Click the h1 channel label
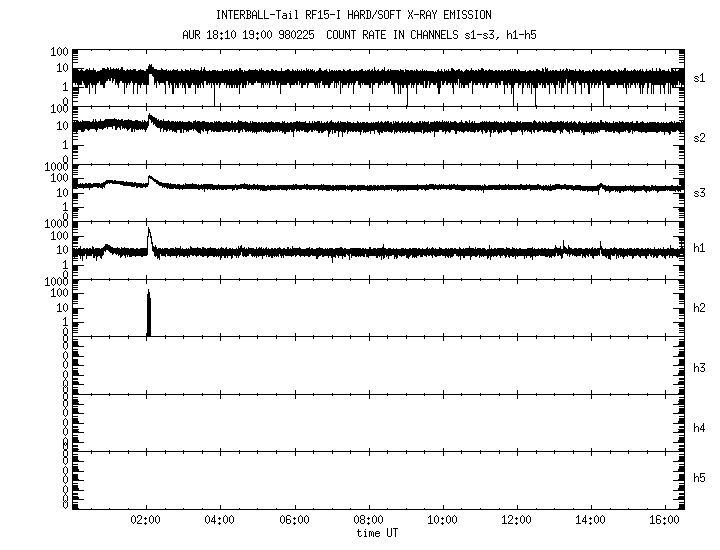This screenshot has width=720, height=550. coord(699,249)
